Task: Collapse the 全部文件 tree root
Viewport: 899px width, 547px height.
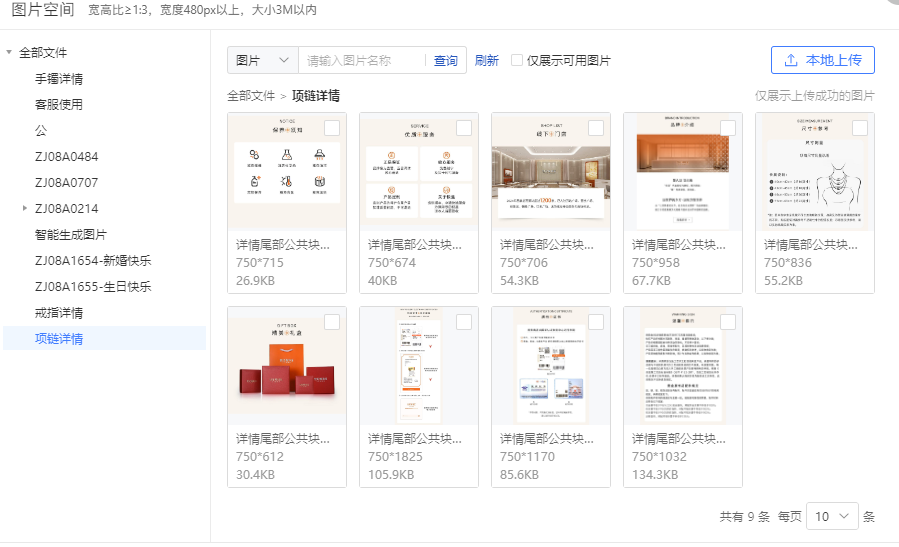Action: [9, 52]
